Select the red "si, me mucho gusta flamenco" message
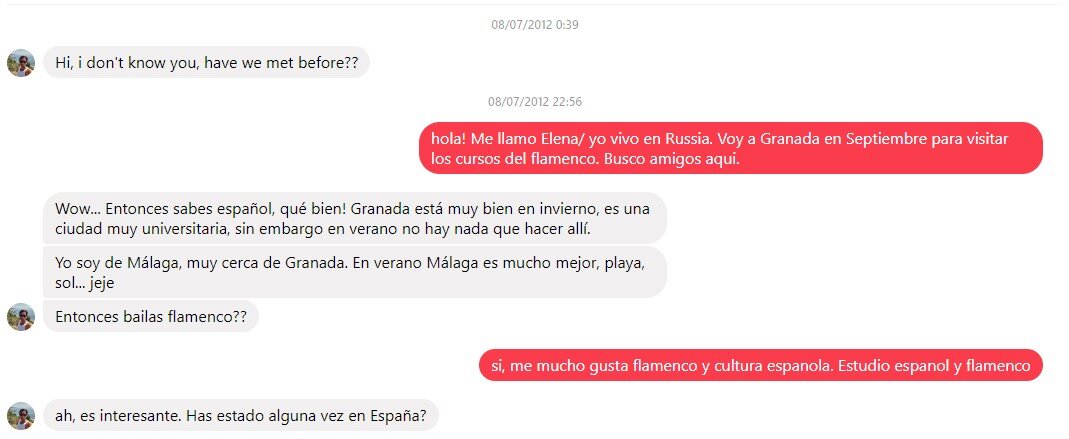1069x439 pixels. tap(761, 365)
